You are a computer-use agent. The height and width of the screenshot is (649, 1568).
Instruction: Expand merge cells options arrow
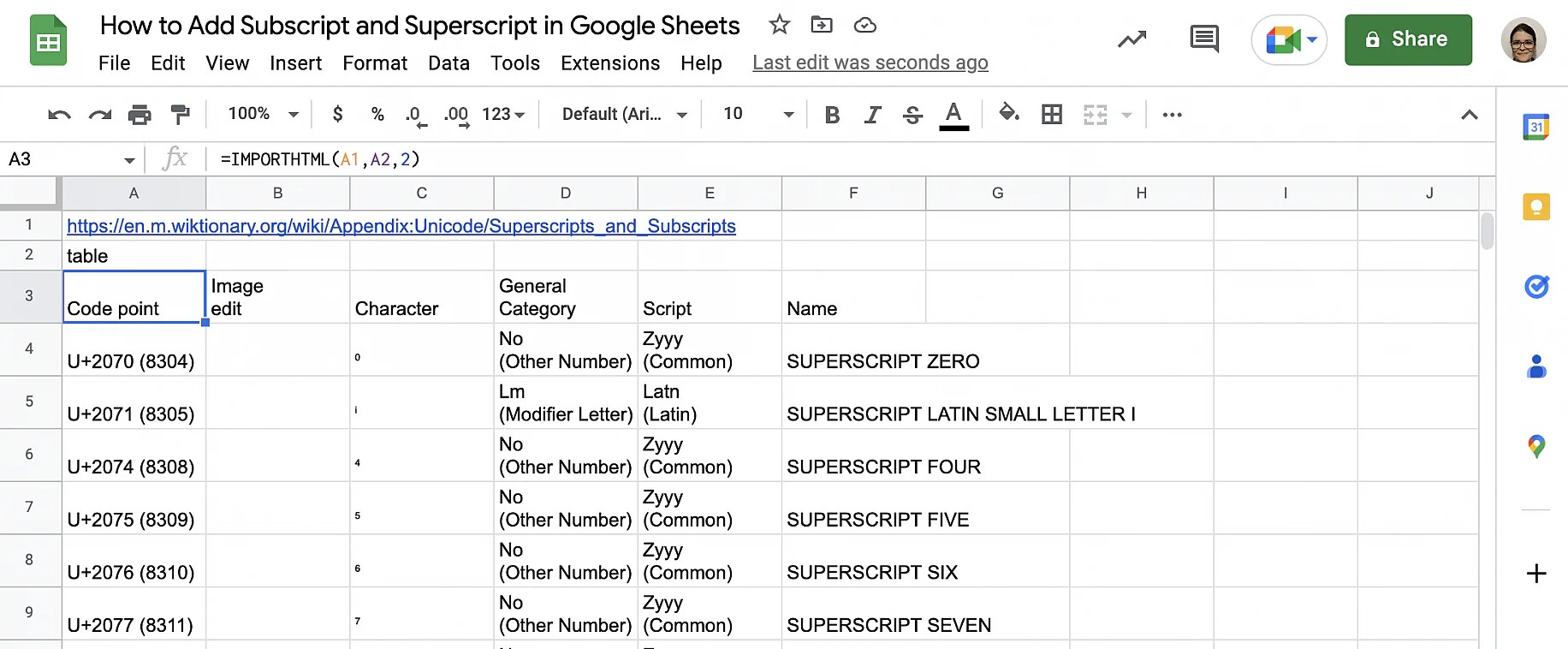click(x=1126, y=115)
